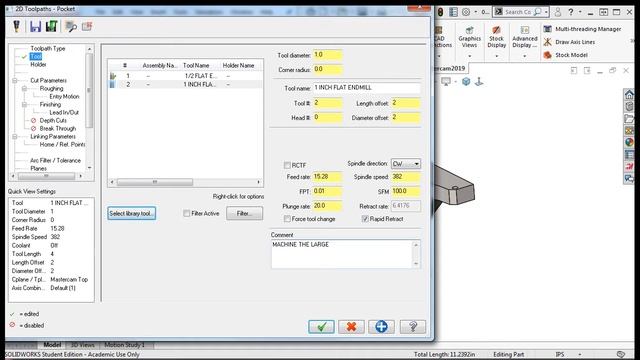Select the 1 INCH FLA... tool row
Viewport: 640px width, 360px height.
[x=185, y=84]
